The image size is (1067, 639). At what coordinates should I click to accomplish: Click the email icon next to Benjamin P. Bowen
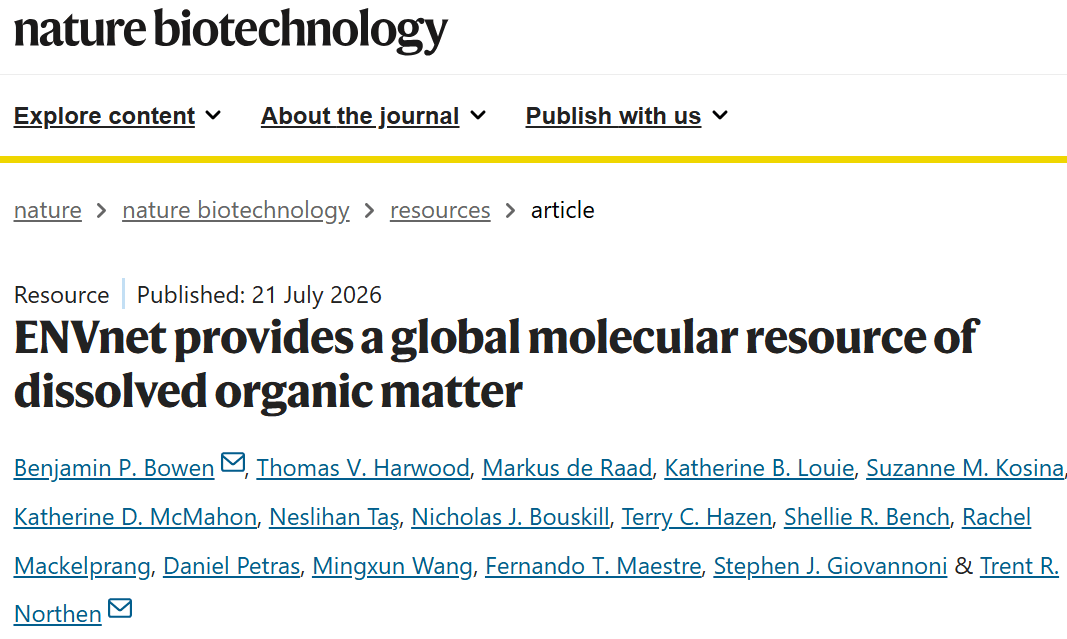233,462
